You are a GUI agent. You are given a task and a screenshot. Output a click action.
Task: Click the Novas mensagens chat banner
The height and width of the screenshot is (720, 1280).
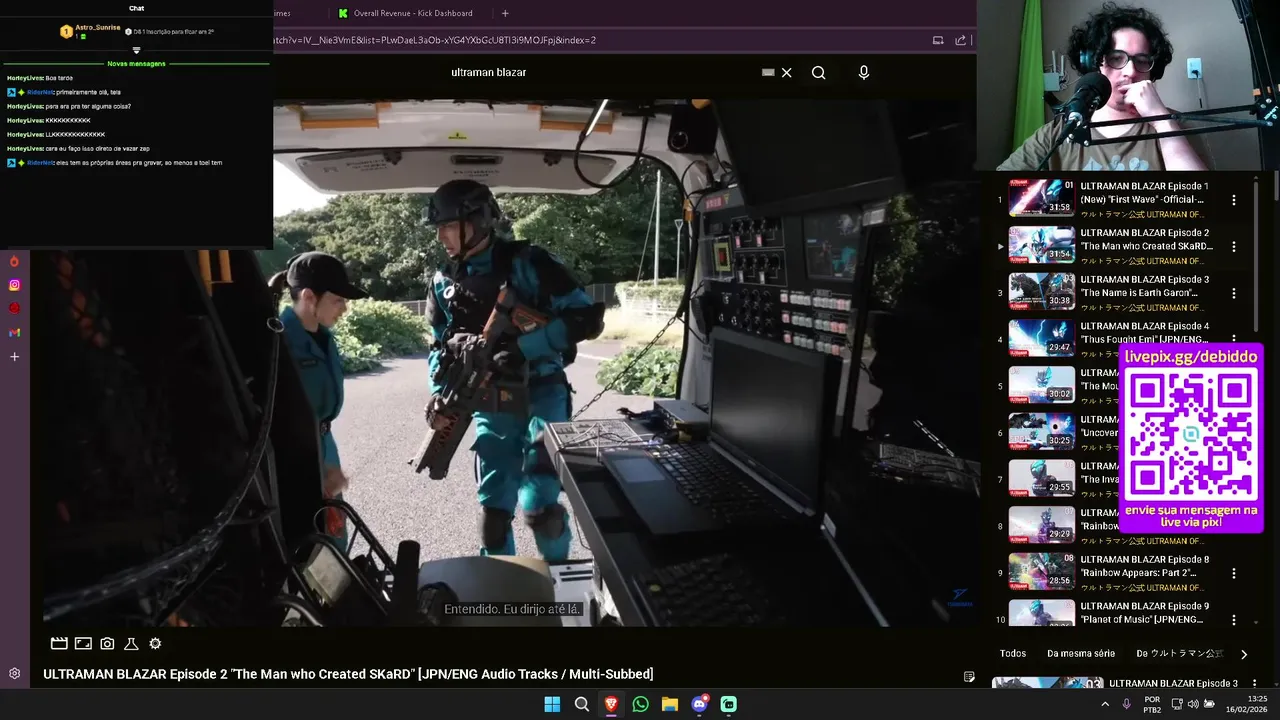coord(136,63)
